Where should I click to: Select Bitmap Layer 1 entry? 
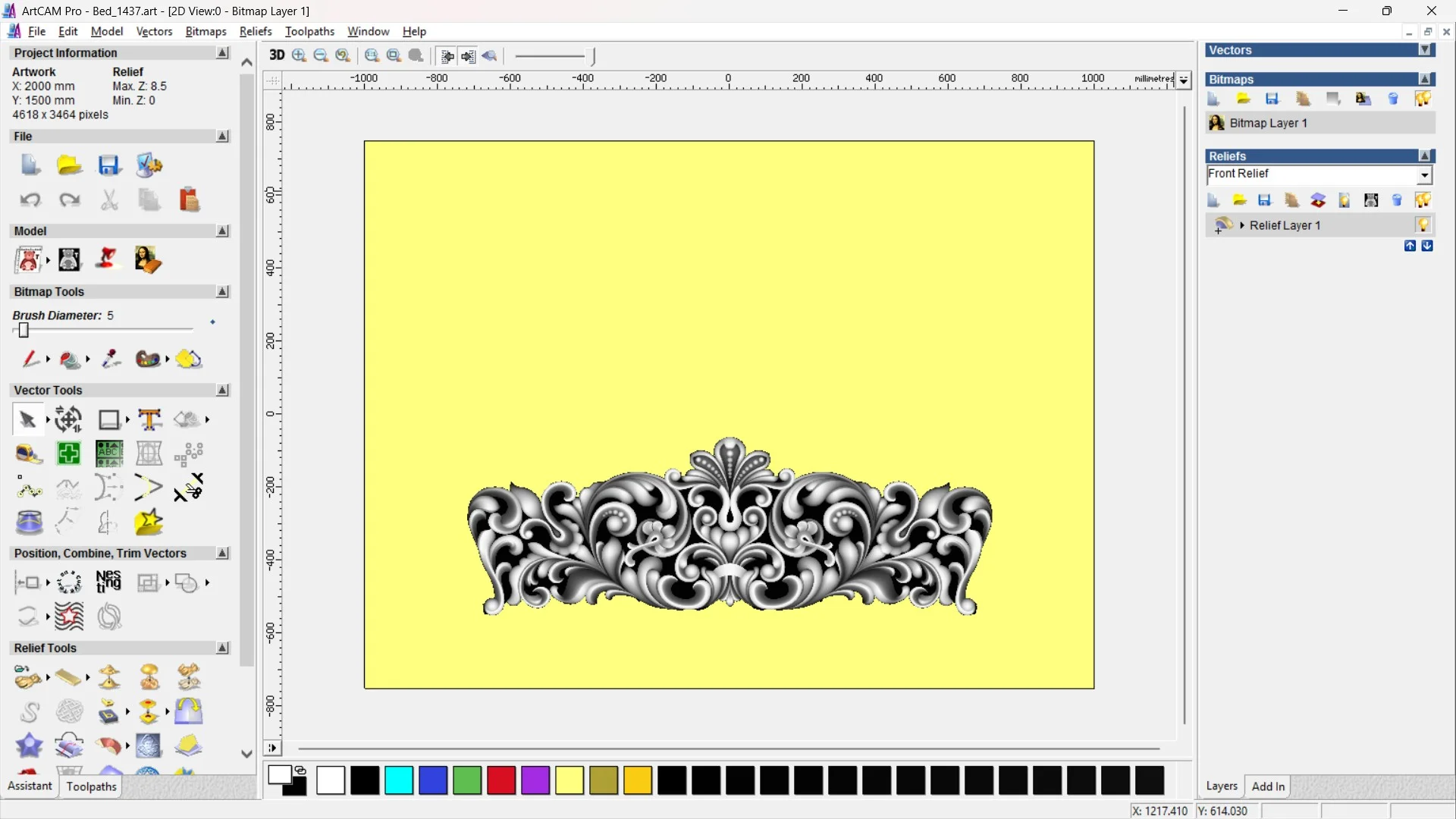click(x=1268, y=123)
